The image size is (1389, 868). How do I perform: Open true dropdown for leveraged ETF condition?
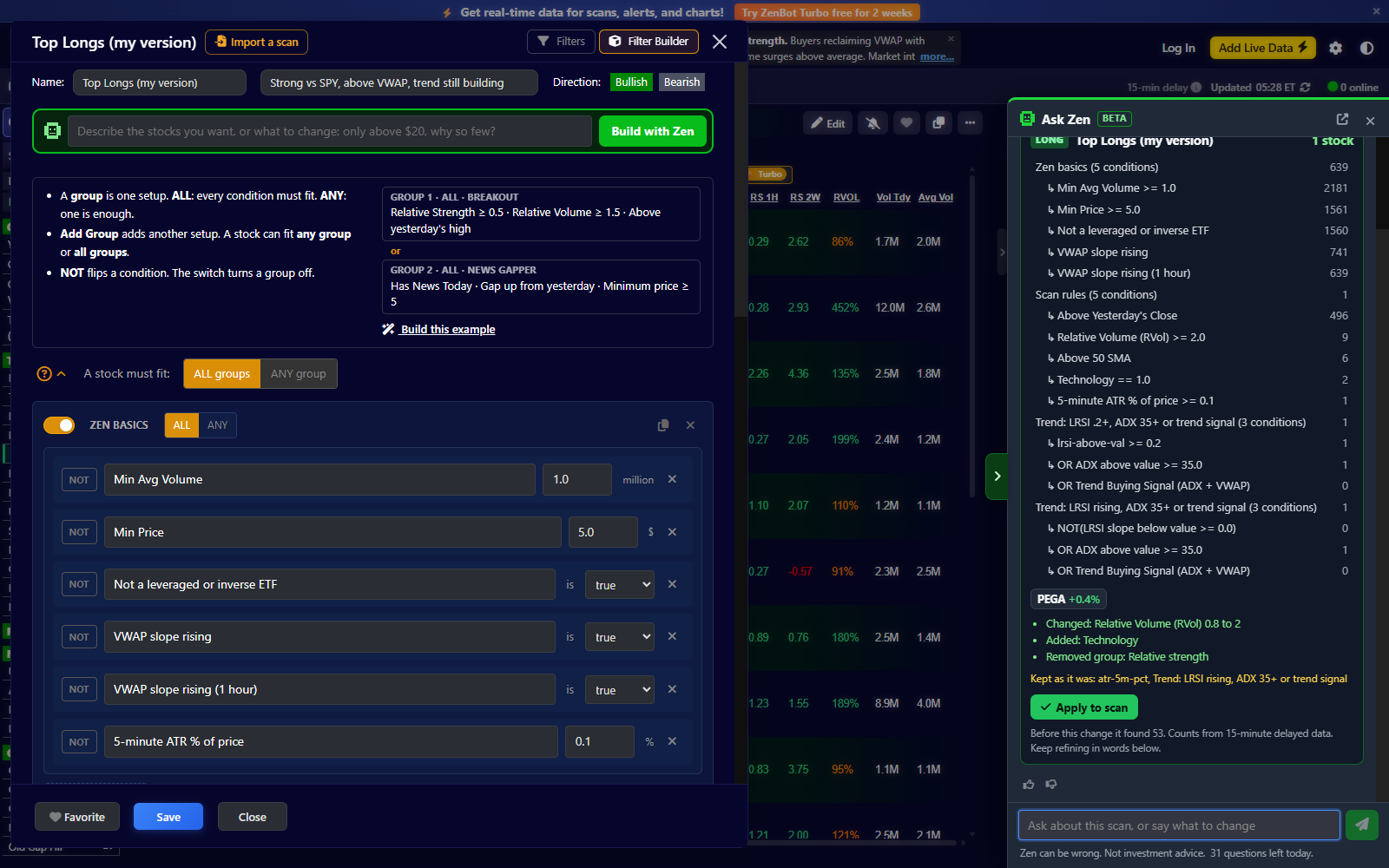(x=620, y=585)
